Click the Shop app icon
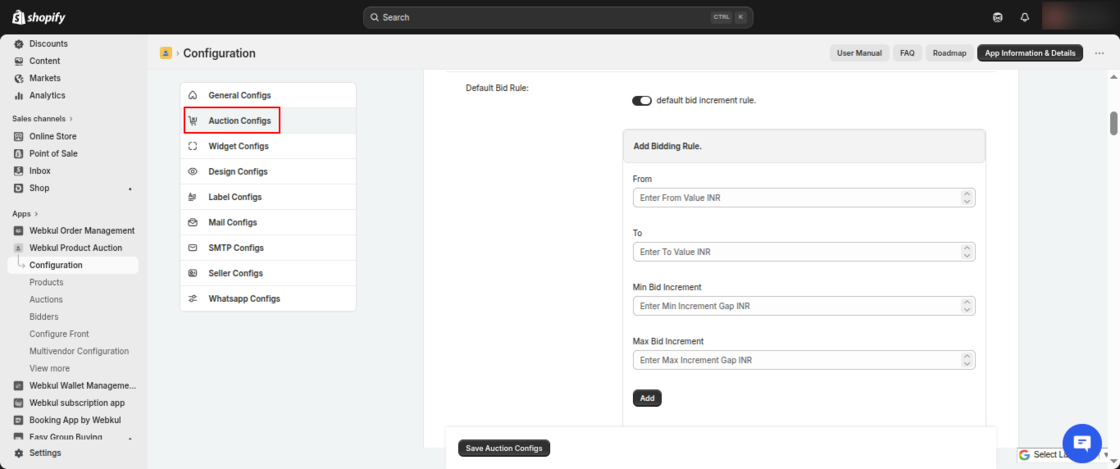1120x469 pixels. 19,188
